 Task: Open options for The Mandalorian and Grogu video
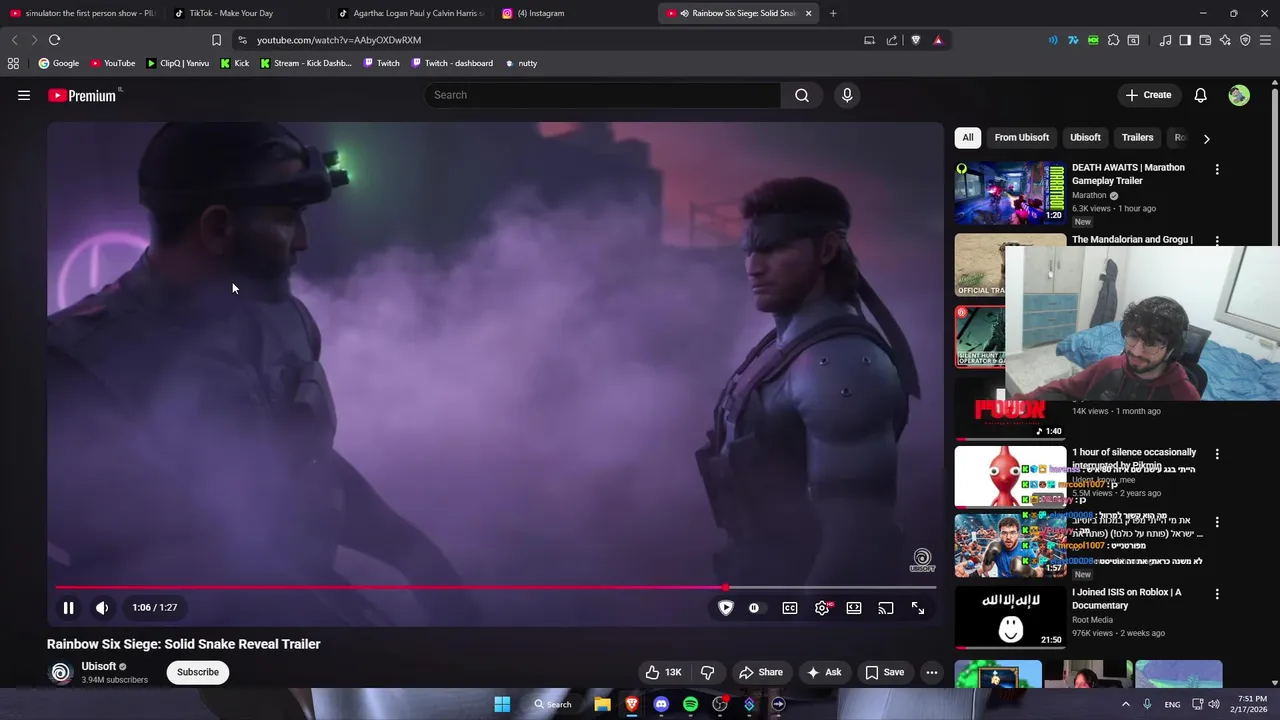coord(1217,241)
